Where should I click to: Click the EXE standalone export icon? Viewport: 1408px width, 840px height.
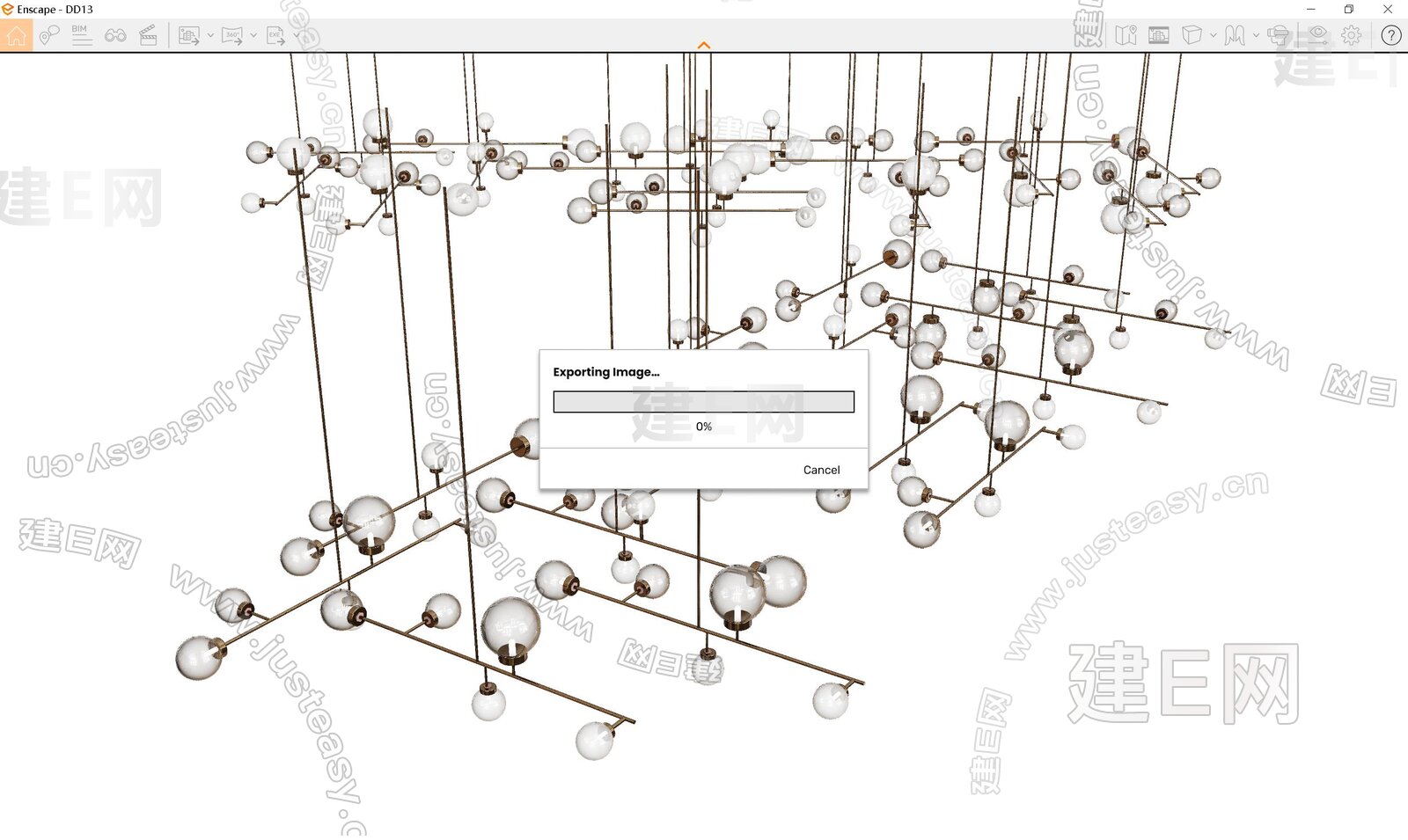[x=275, y=35]
